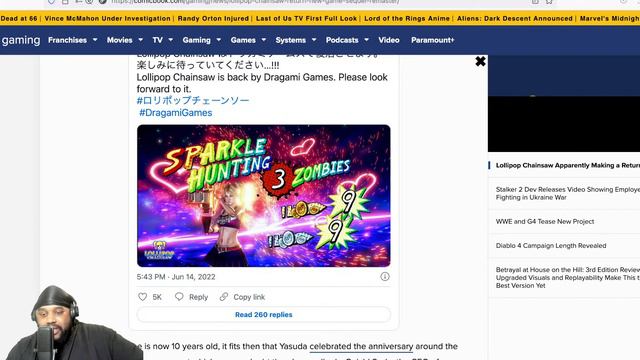The image size is (640, 360).
Task: Open the tweet info icon
Action: pos(384,277)
